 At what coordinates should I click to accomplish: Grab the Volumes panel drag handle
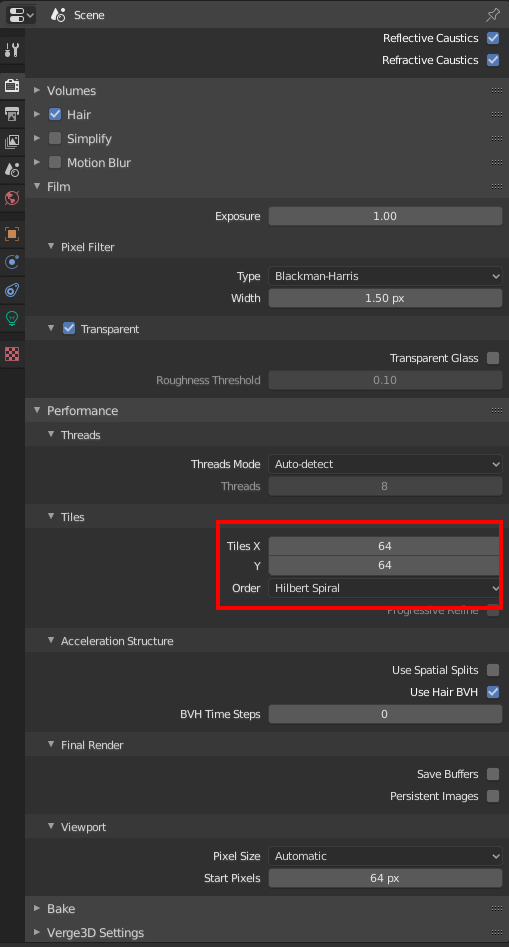pos(497,91)
